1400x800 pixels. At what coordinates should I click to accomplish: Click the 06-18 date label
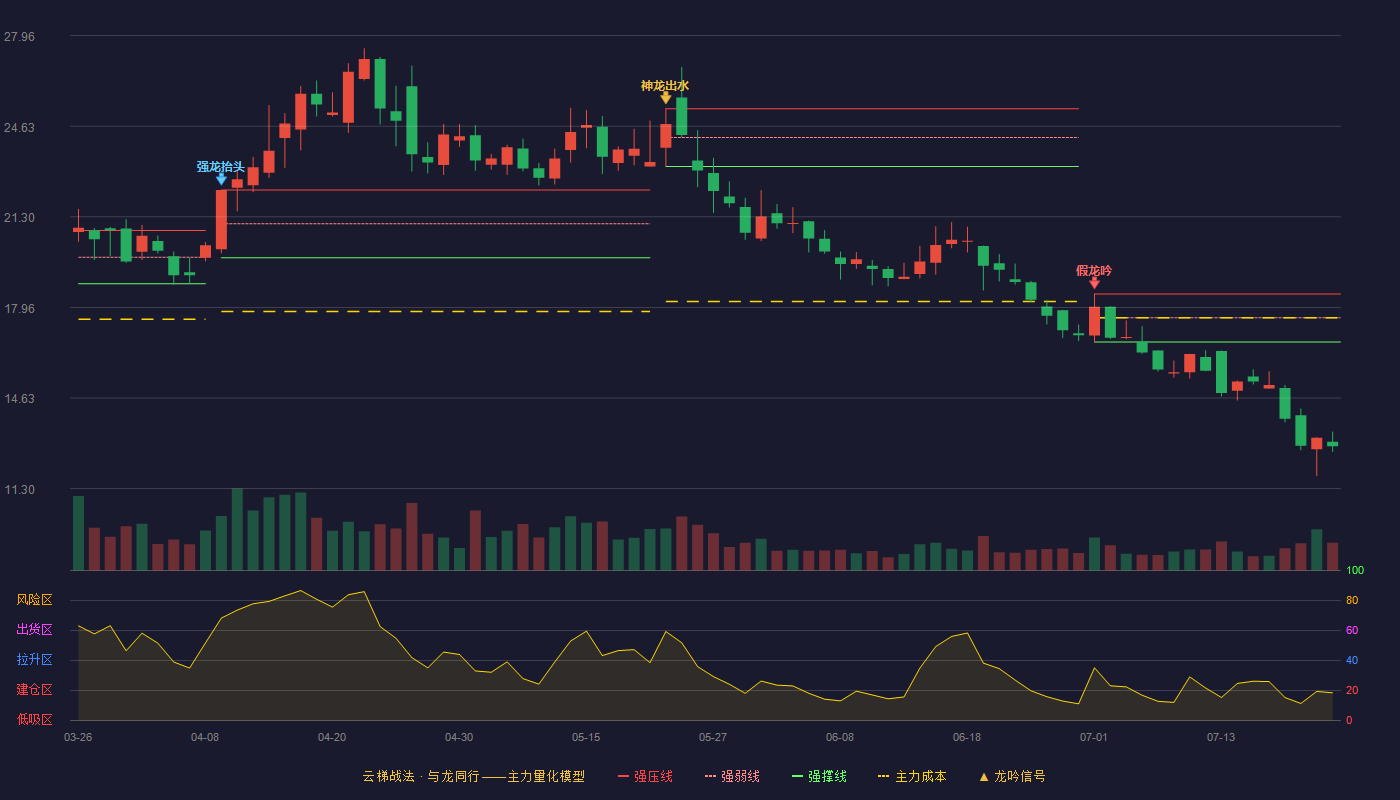tap(967, 737)
